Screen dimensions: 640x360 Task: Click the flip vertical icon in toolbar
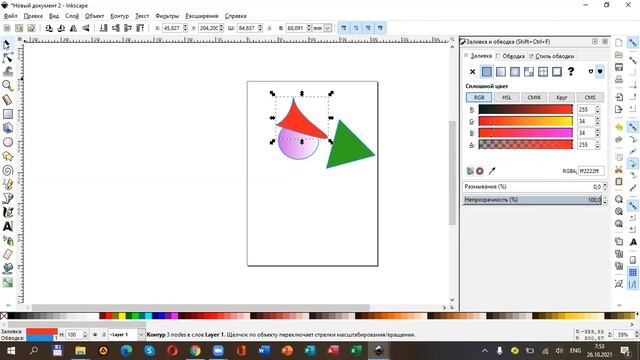tap(86, 28)
